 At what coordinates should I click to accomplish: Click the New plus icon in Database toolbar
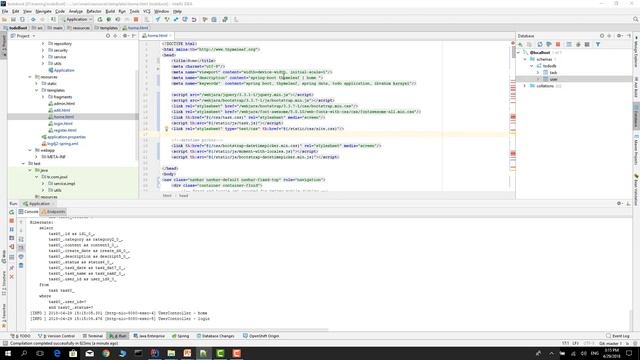point(520,44)
